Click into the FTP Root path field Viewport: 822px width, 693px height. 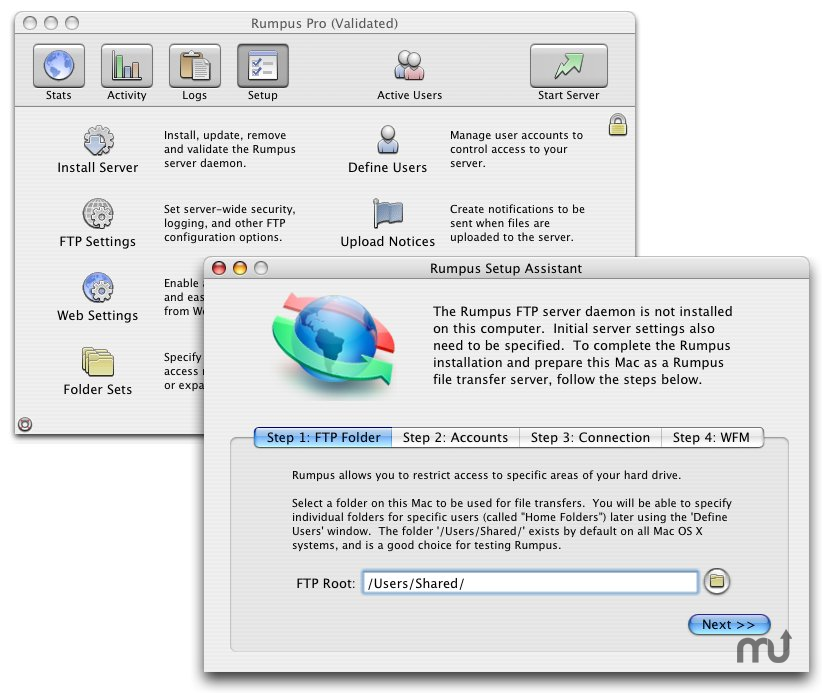[x=530, y=583]
